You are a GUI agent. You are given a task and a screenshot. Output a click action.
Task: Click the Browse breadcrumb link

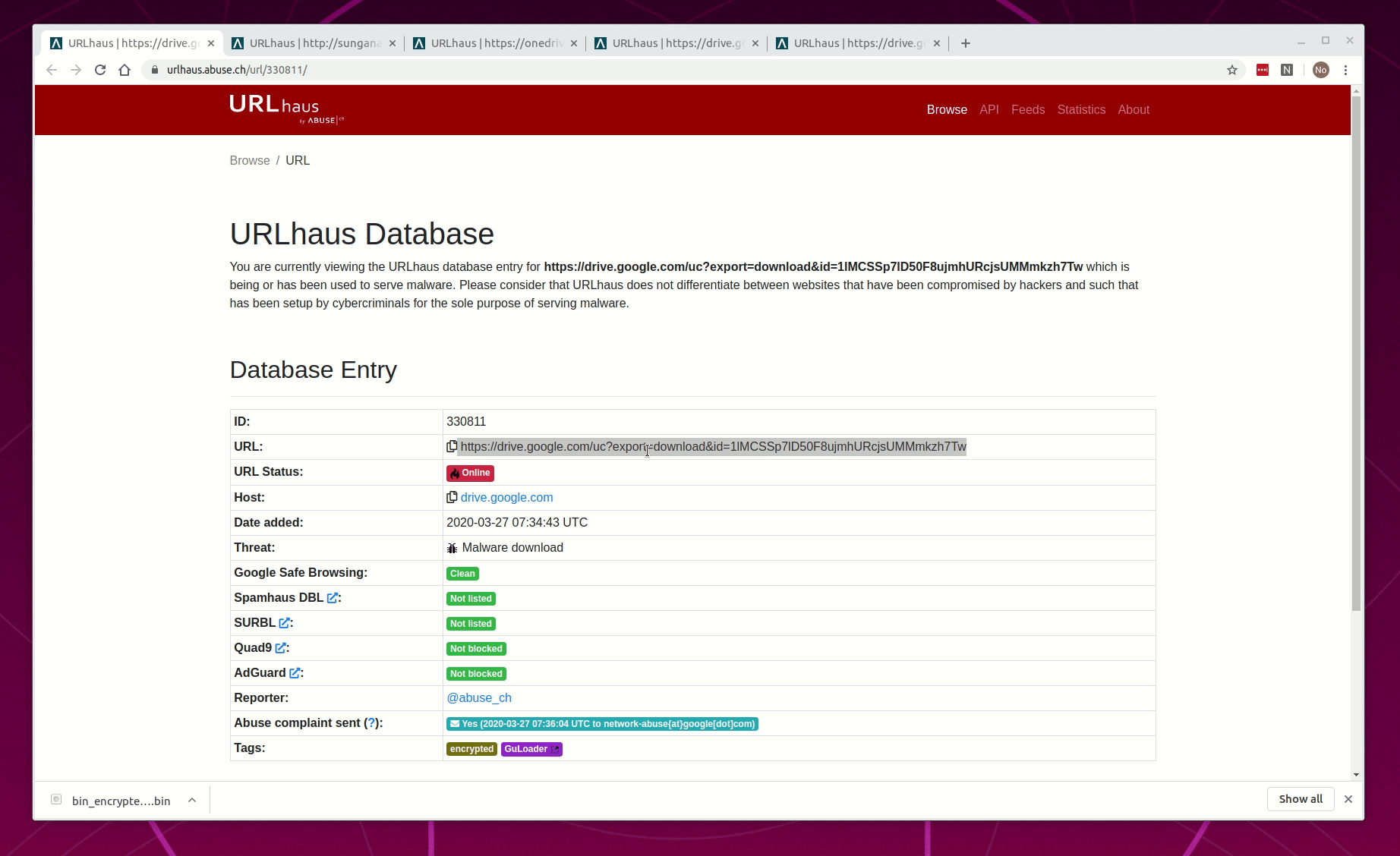[250, 161]
